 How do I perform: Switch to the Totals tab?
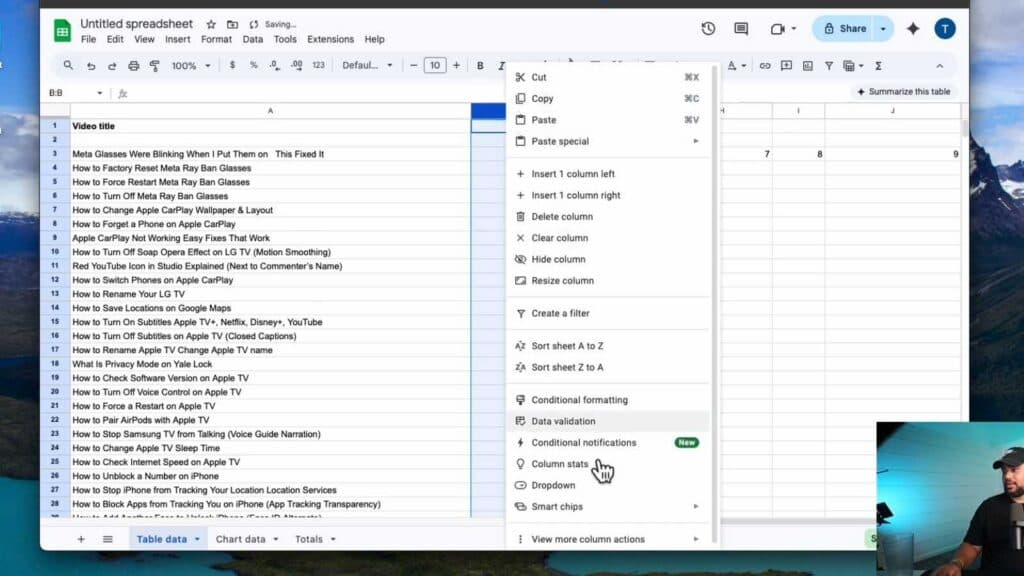(x=308, y=539)
